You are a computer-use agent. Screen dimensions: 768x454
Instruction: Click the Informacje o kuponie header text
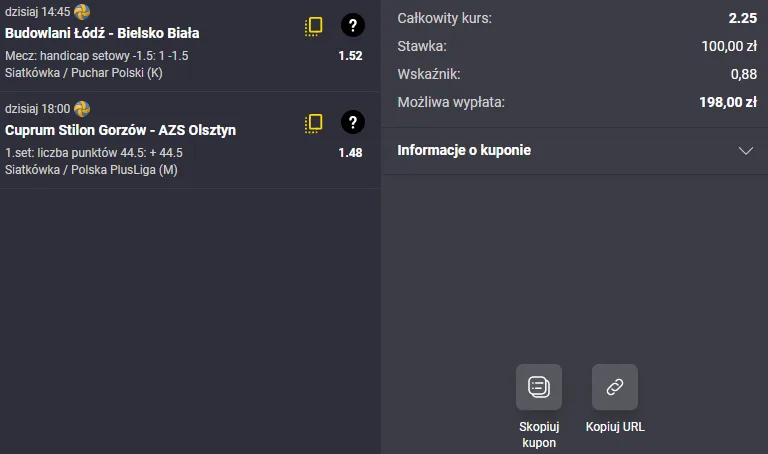(464, 151)
